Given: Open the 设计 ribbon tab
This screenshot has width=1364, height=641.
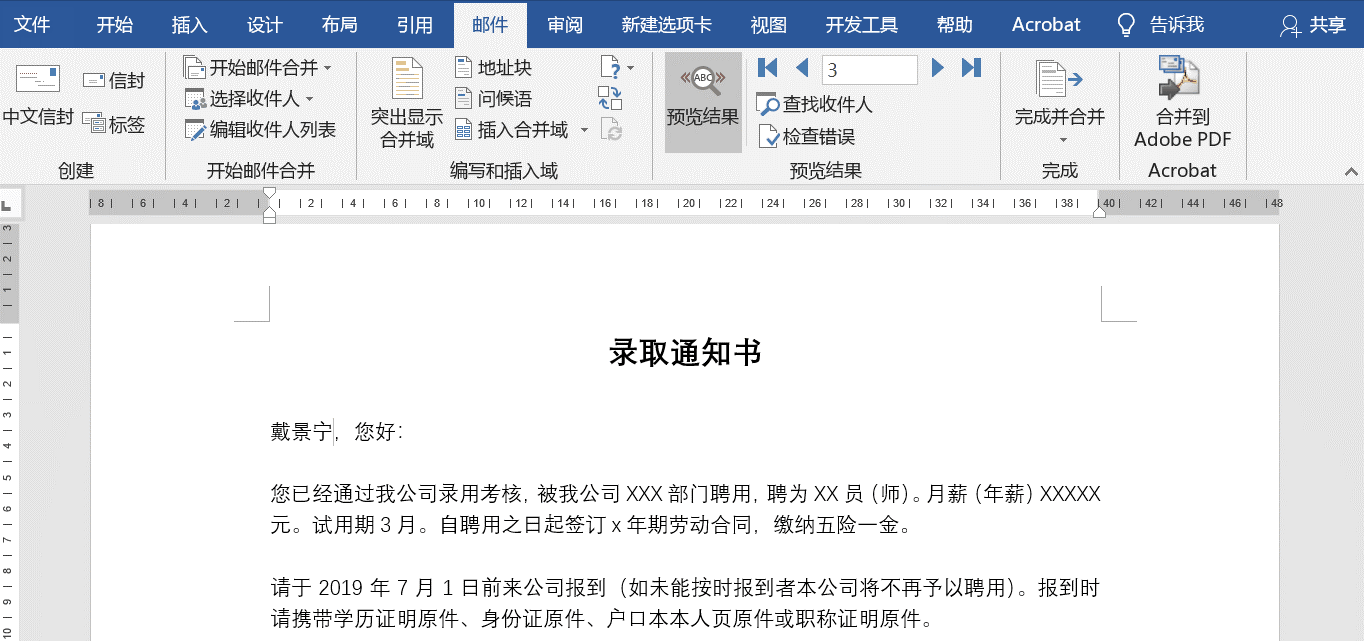Looking at the screenshot, I should pos(264,25).
